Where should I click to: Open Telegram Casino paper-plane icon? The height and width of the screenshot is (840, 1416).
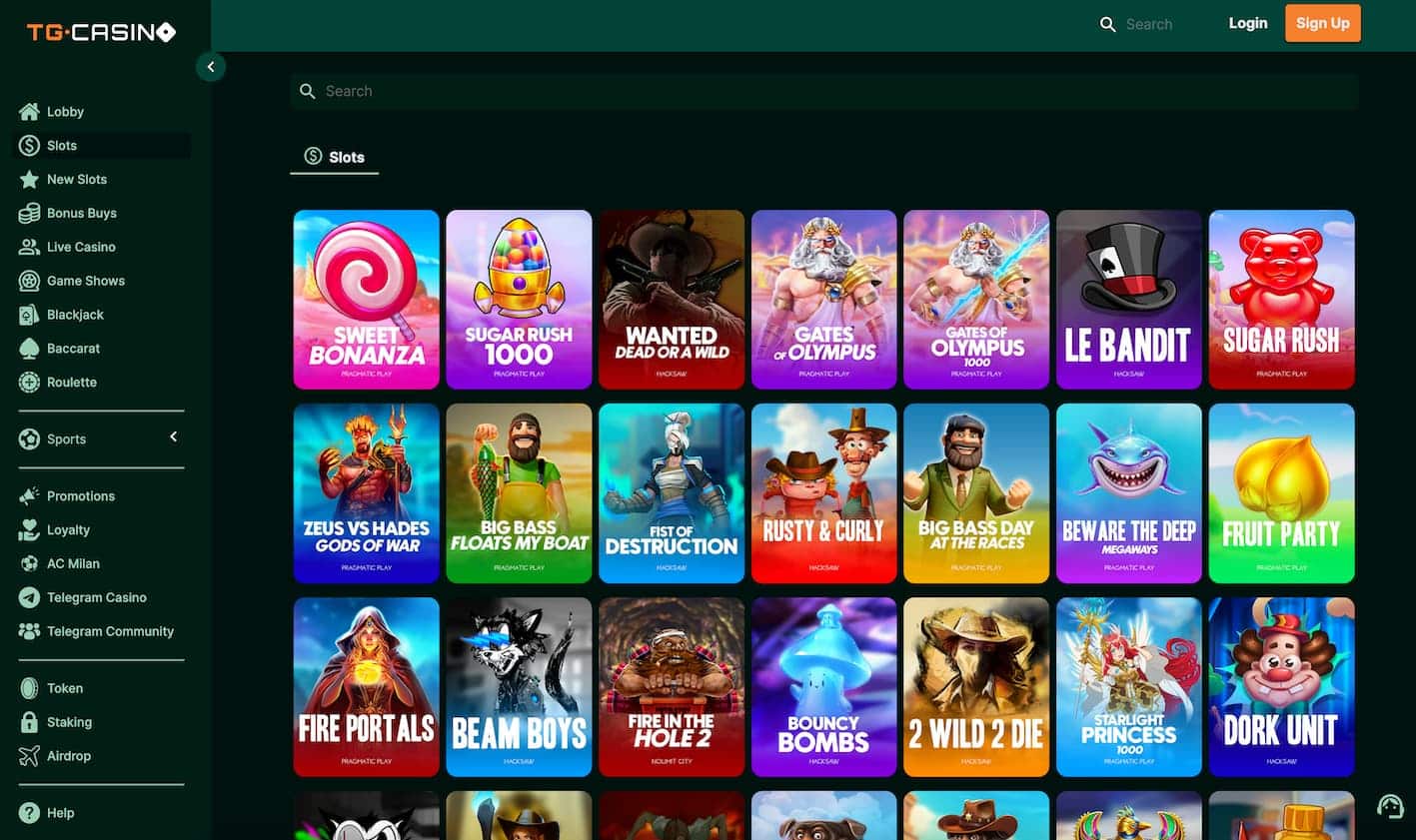click(x=29, y=598)
